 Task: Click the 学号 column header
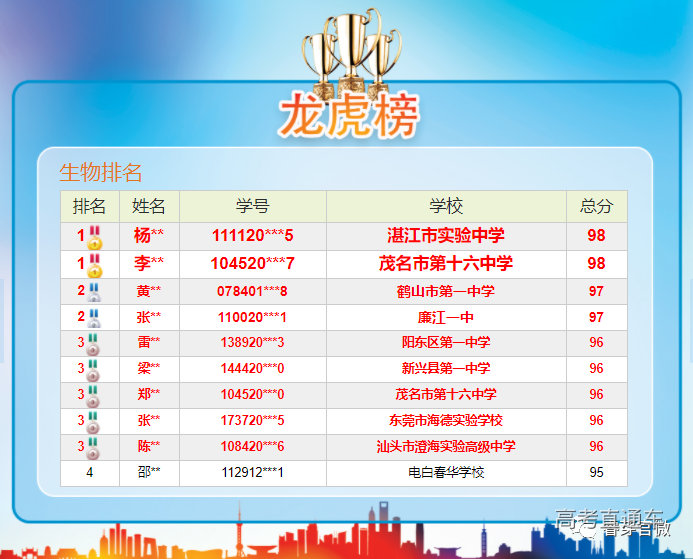point(252,206)
